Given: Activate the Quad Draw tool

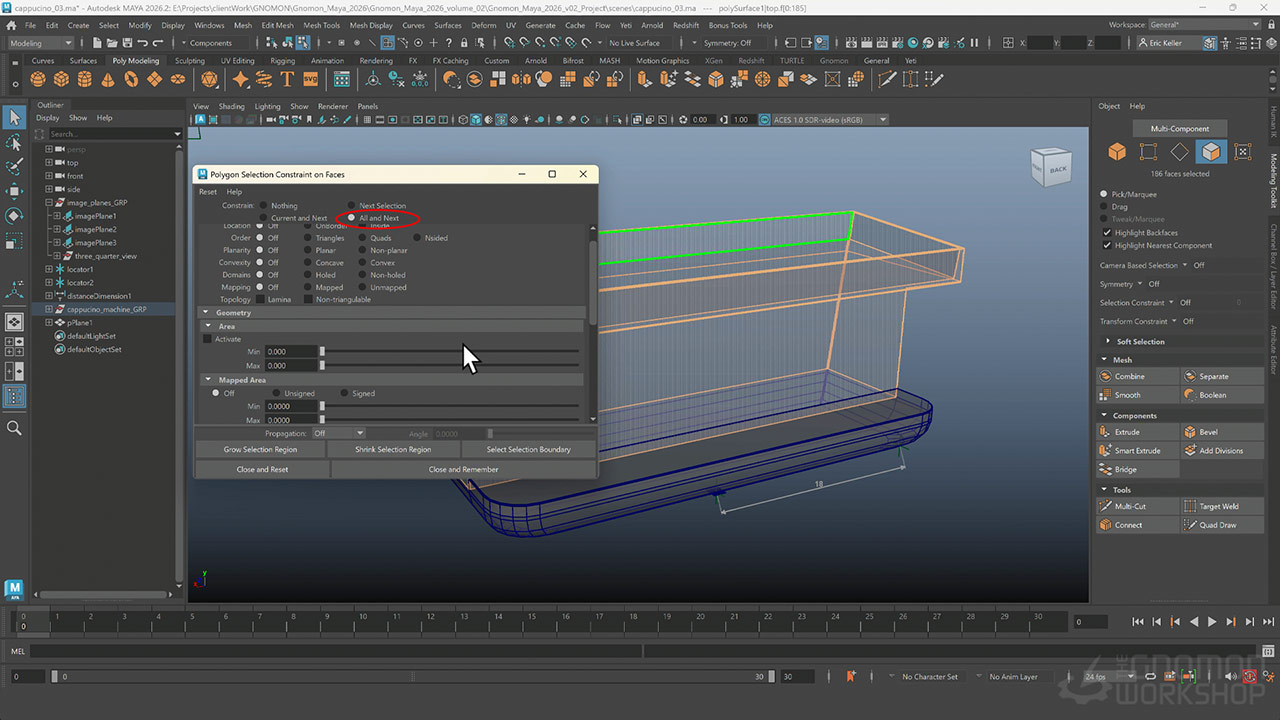Looking at the screenshot, I should click(x=1190, y=525).
